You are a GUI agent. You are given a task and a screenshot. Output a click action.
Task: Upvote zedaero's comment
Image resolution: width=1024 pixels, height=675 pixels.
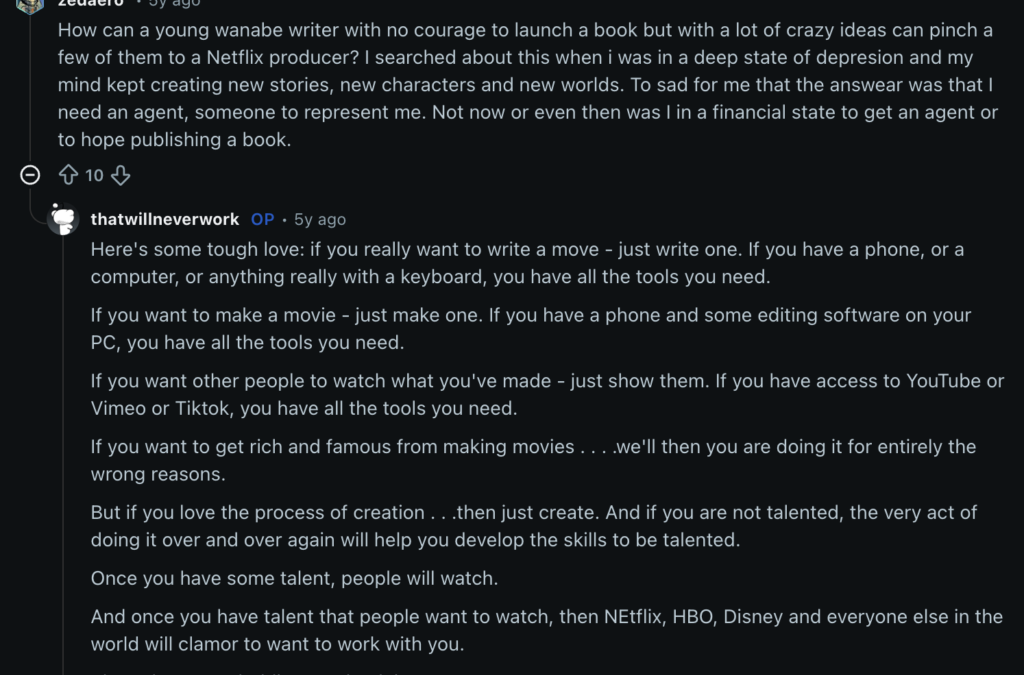68,176
